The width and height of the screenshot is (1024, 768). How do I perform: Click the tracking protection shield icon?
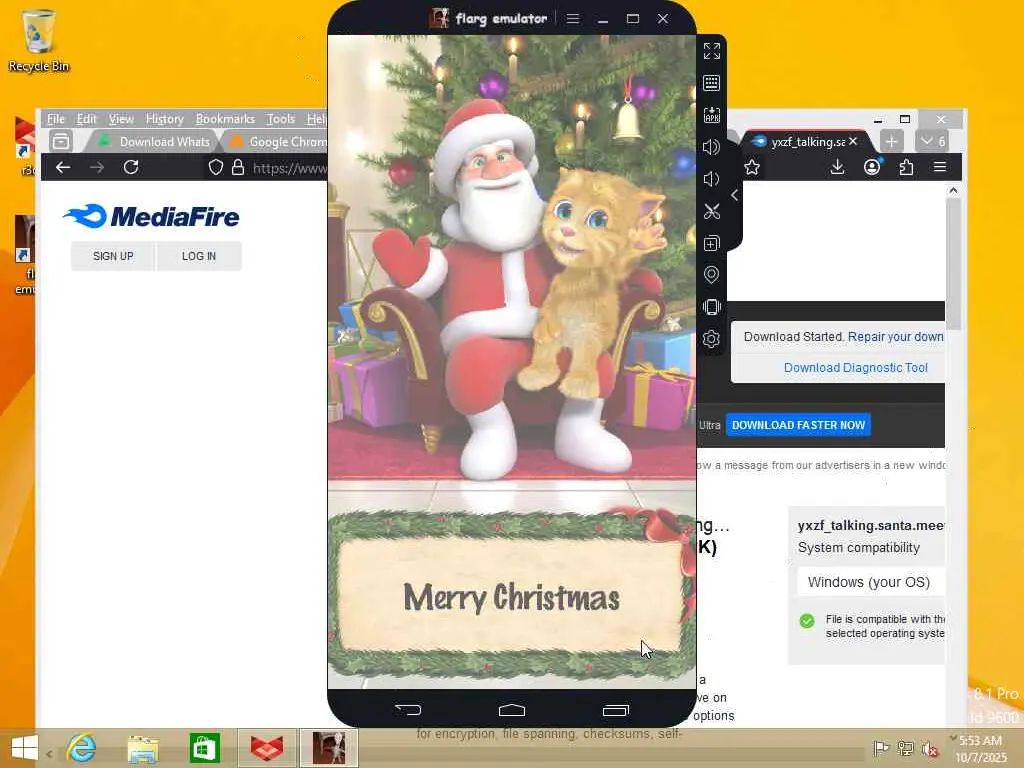point(216,168)
